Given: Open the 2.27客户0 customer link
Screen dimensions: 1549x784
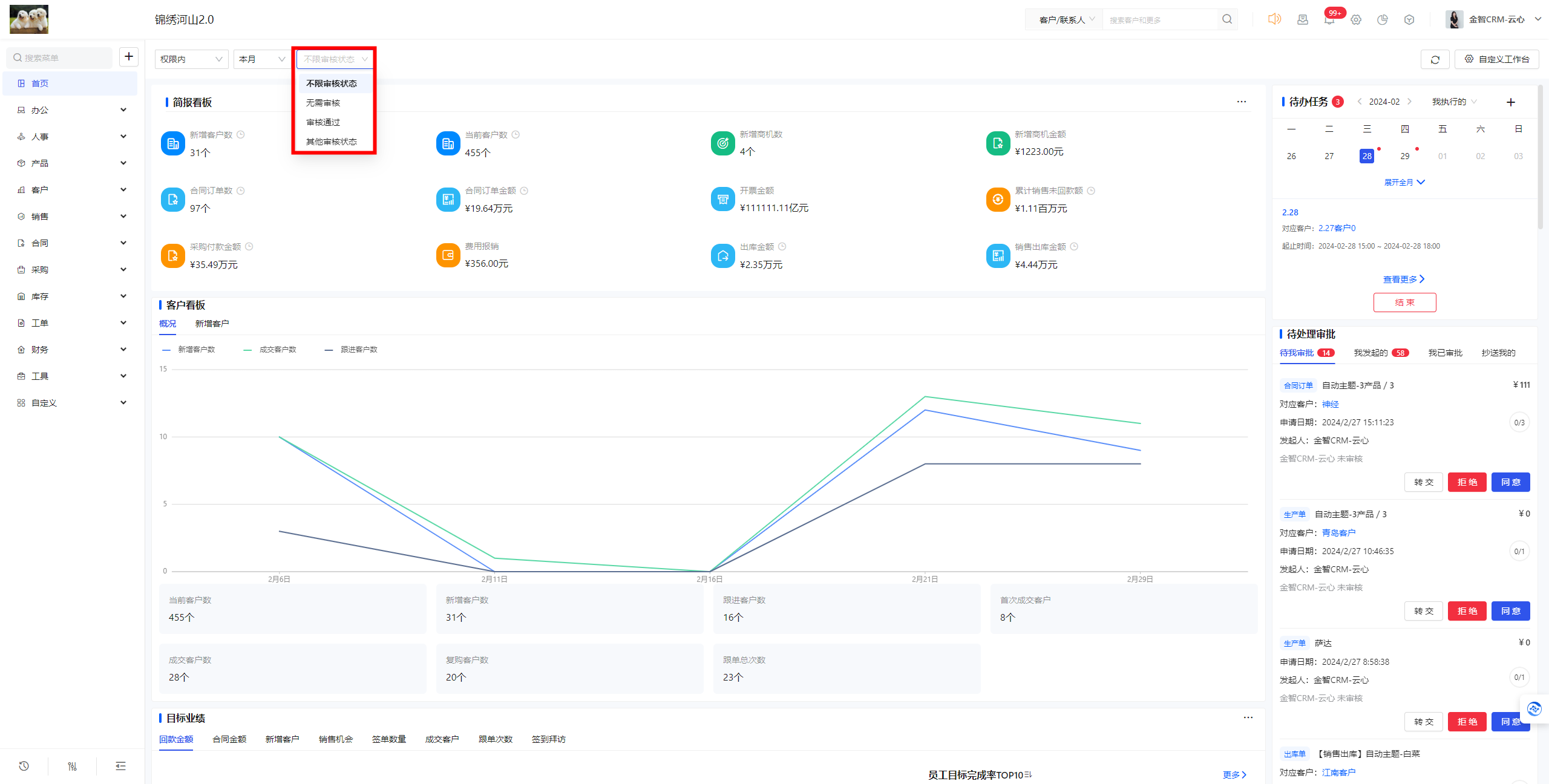Looking at the screenshot, I should point(1337,228).
